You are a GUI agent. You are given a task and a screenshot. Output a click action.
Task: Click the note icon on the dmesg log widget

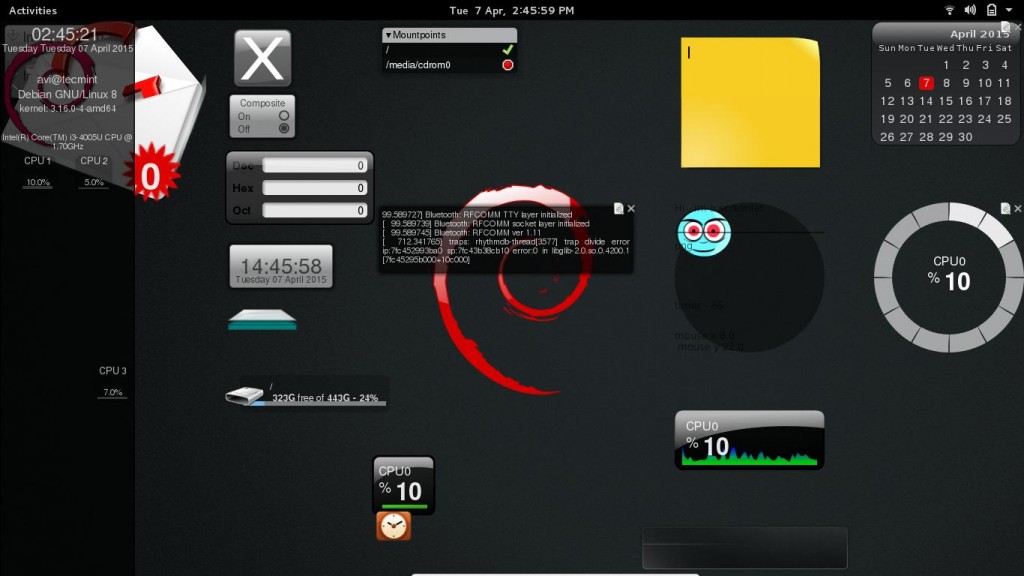pyautogui.click(x=620, y=208)
